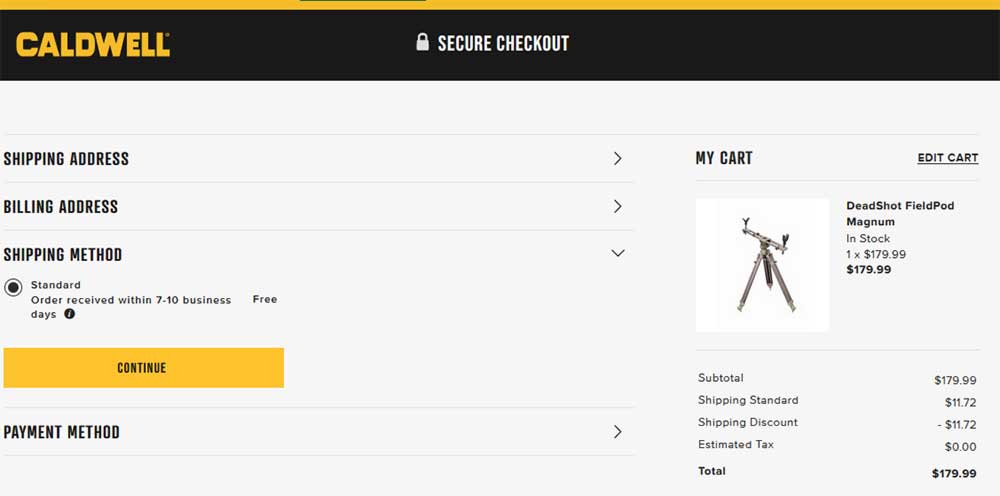Click the shipping info tooltip icon
1000x496 pixels.
pyautogui.click(x=69, y=314)
